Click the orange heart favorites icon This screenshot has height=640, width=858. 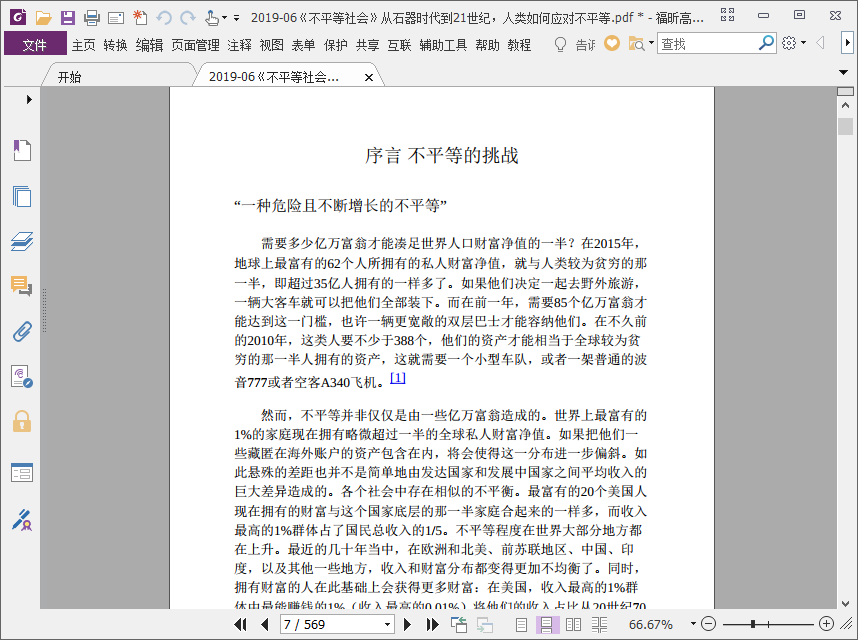(612, 43)
